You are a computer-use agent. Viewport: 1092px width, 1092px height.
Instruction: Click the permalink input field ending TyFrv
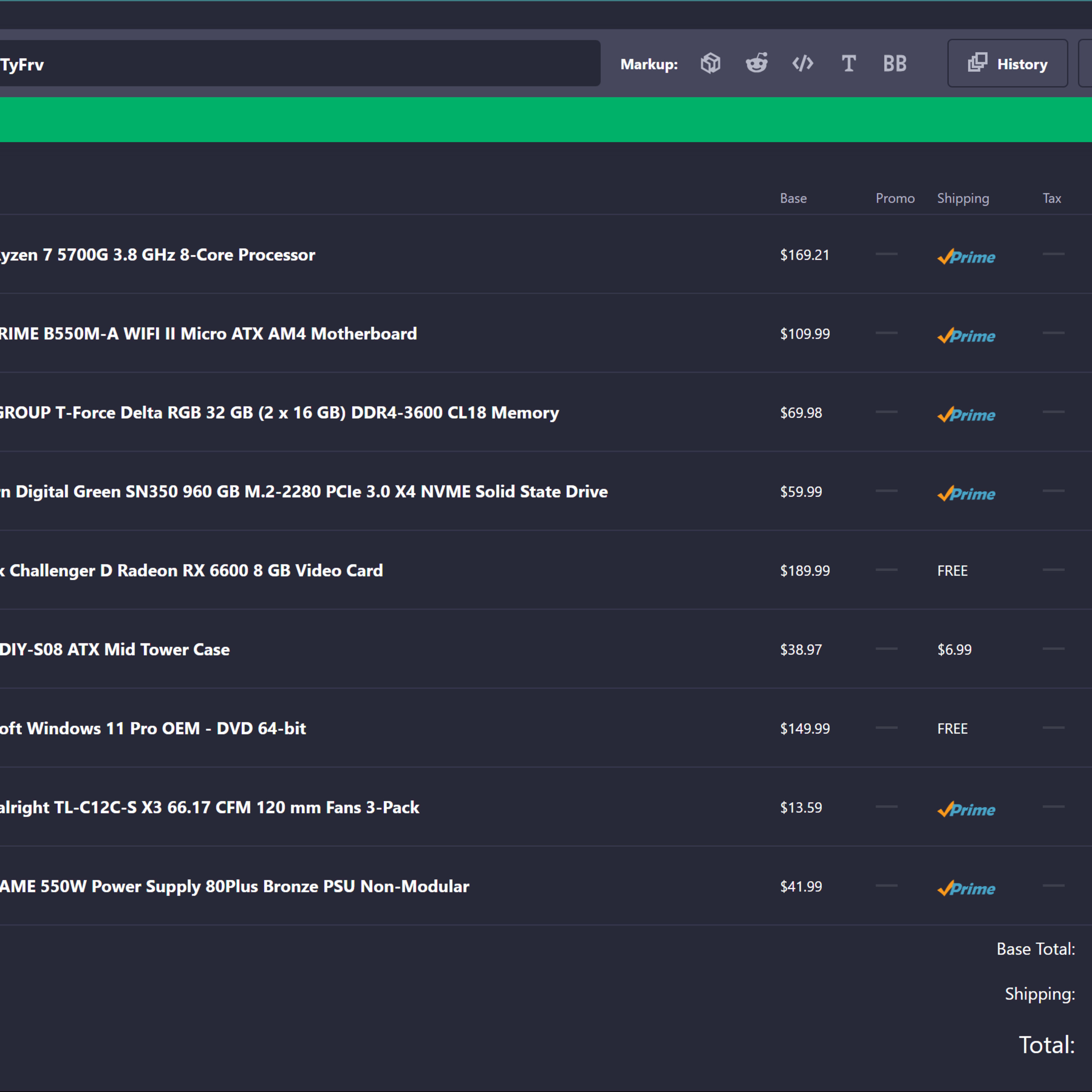coord(299,63)
